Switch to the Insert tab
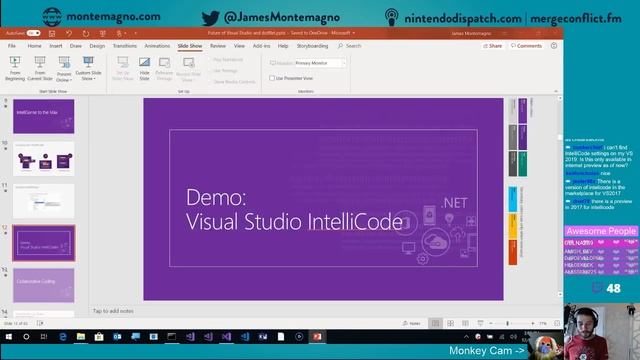The image size is (640, 360). click(x=56, y=46)
